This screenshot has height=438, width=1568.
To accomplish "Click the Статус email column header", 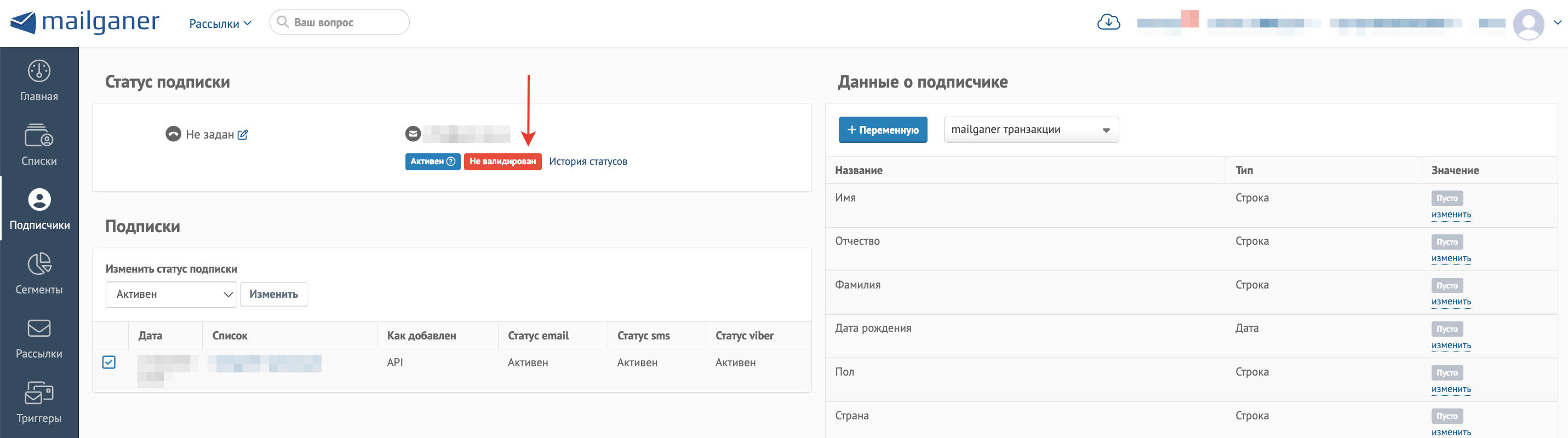I will coord(538,336).
